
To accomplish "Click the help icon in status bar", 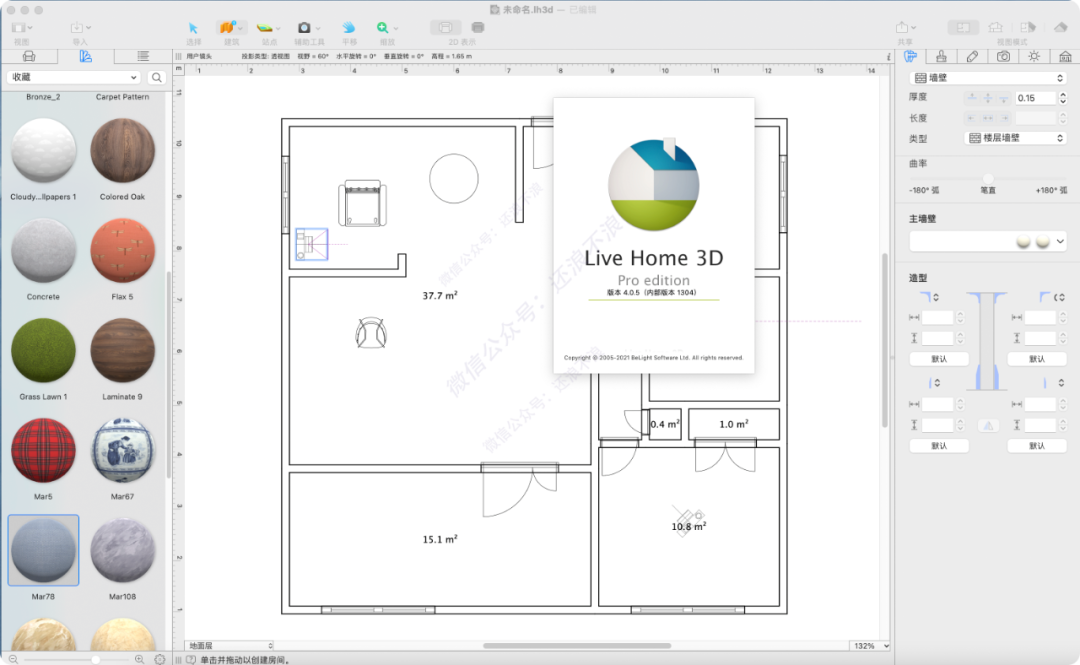I will (191, 659).
